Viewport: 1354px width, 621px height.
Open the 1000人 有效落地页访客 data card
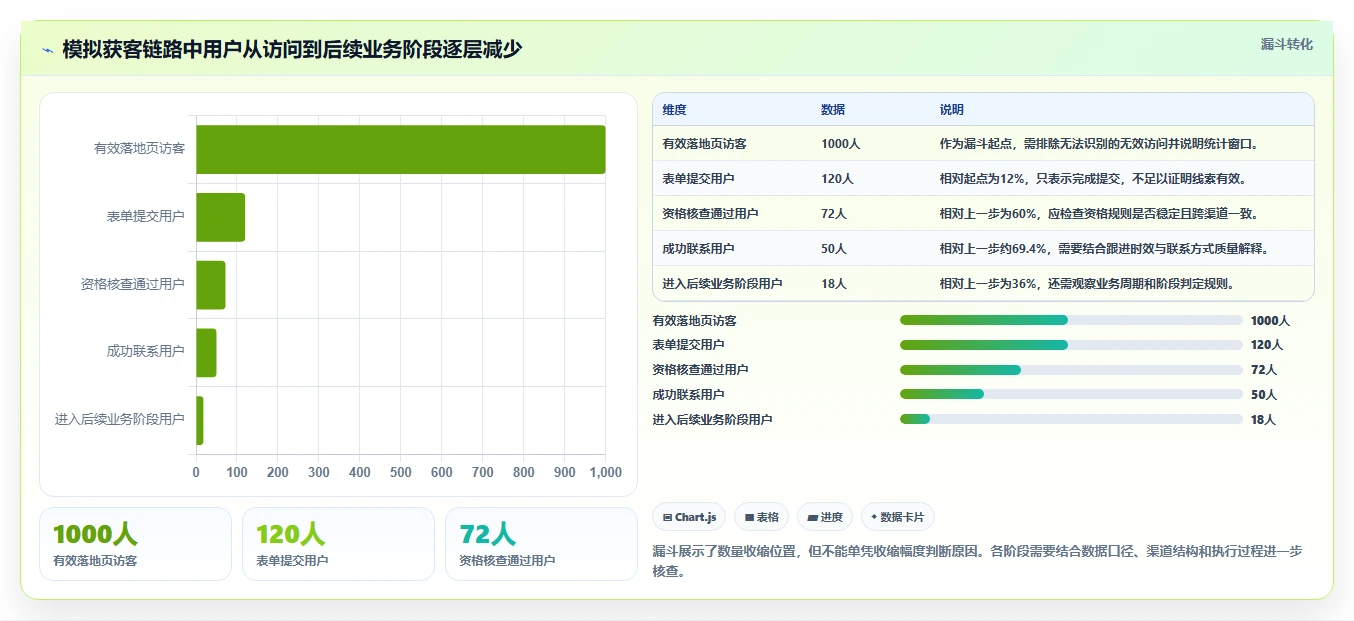(x=135, y=544)
